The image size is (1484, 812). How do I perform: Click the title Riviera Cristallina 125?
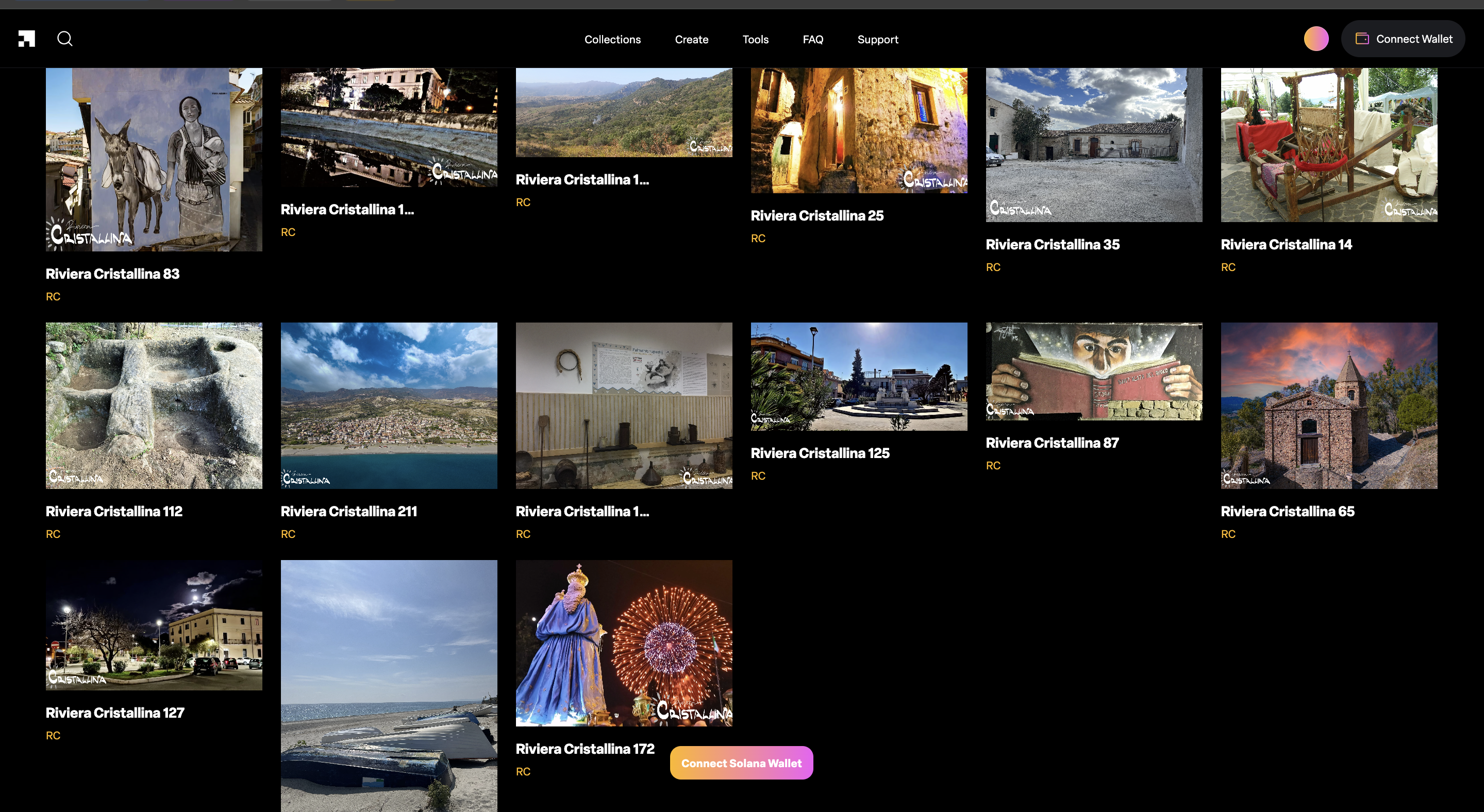pos(820,453)
